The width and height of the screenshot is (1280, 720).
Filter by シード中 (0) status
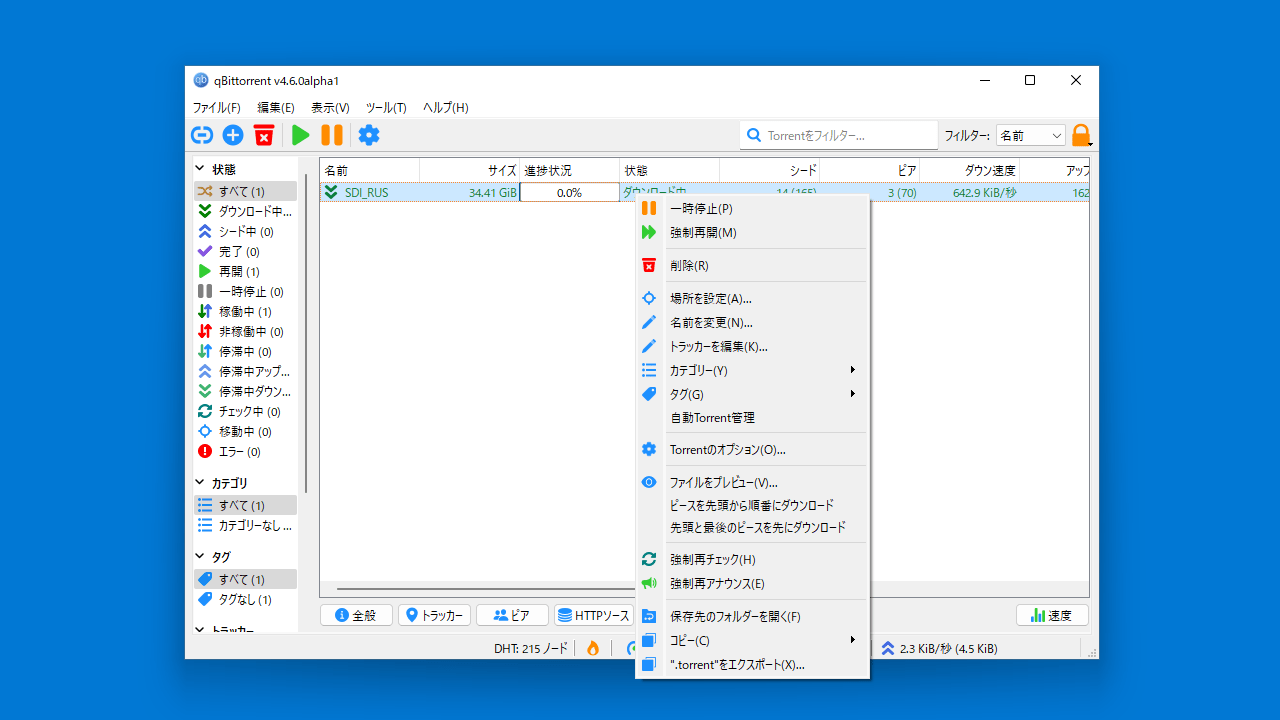pos(245,231)
